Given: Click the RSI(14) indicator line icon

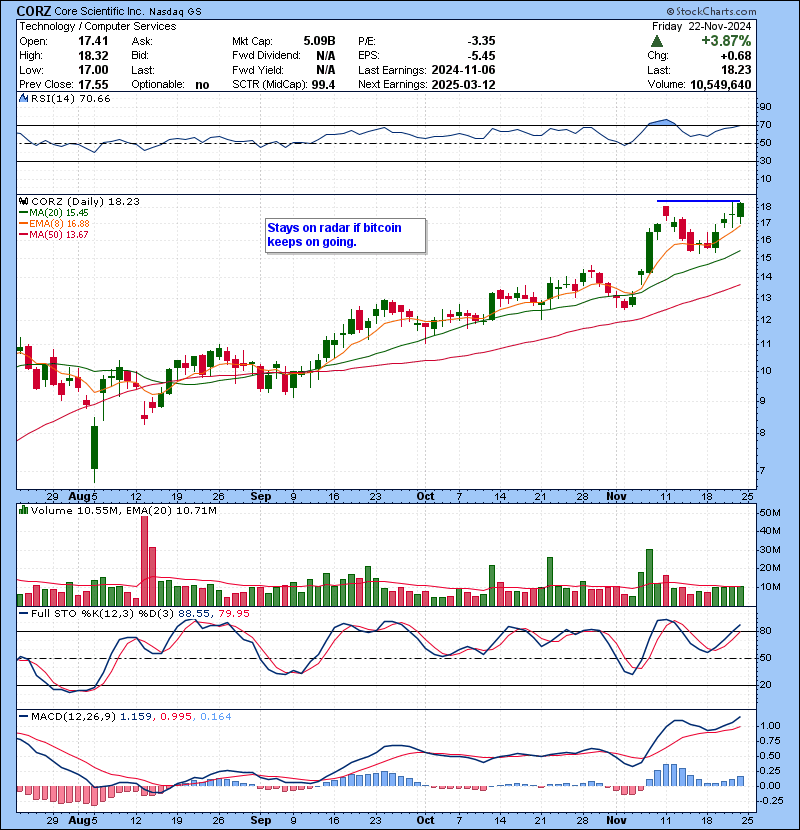Looking at the screenshot, I should click(23, 98).
